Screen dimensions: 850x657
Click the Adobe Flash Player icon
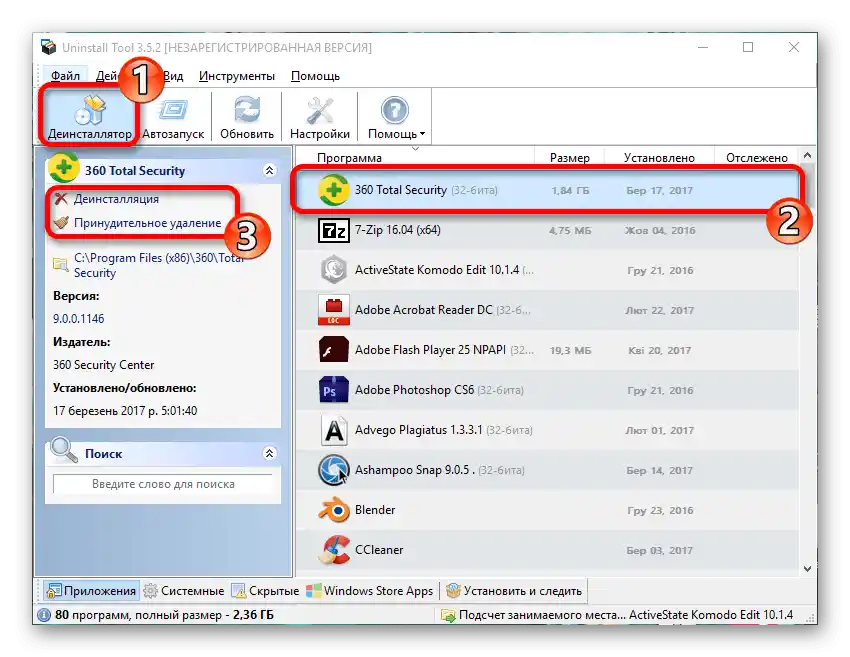click(333, 350)
